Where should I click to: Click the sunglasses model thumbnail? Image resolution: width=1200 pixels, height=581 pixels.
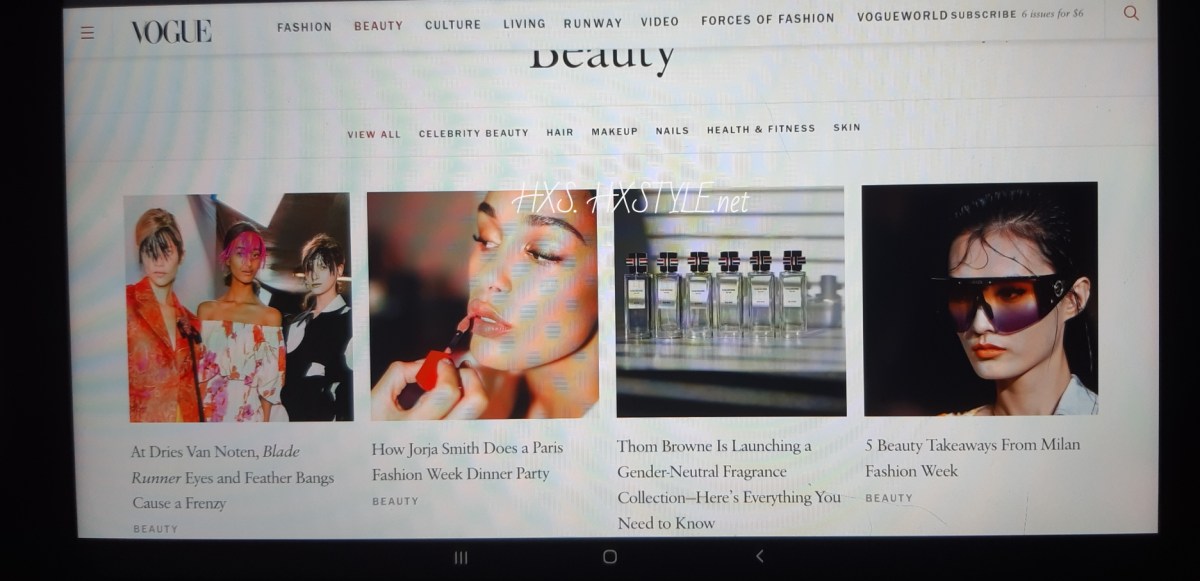[979, 299]
